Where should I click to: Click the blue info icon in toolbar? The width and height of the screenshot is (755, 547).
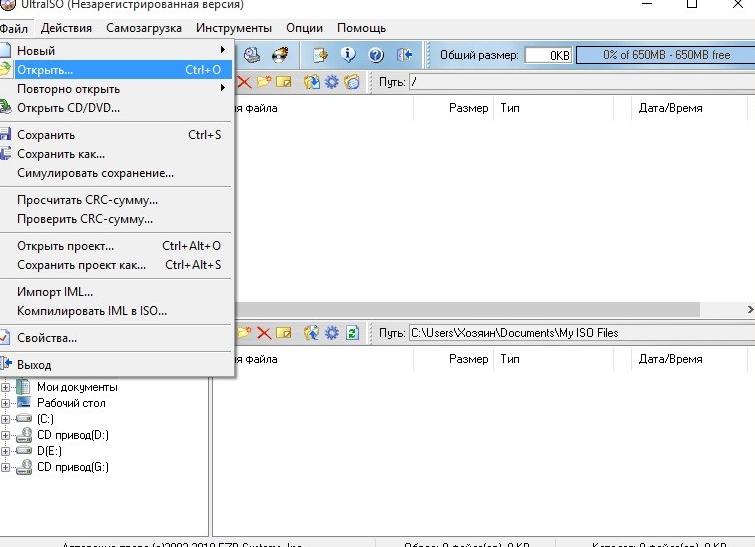click(x=348, y=55)
